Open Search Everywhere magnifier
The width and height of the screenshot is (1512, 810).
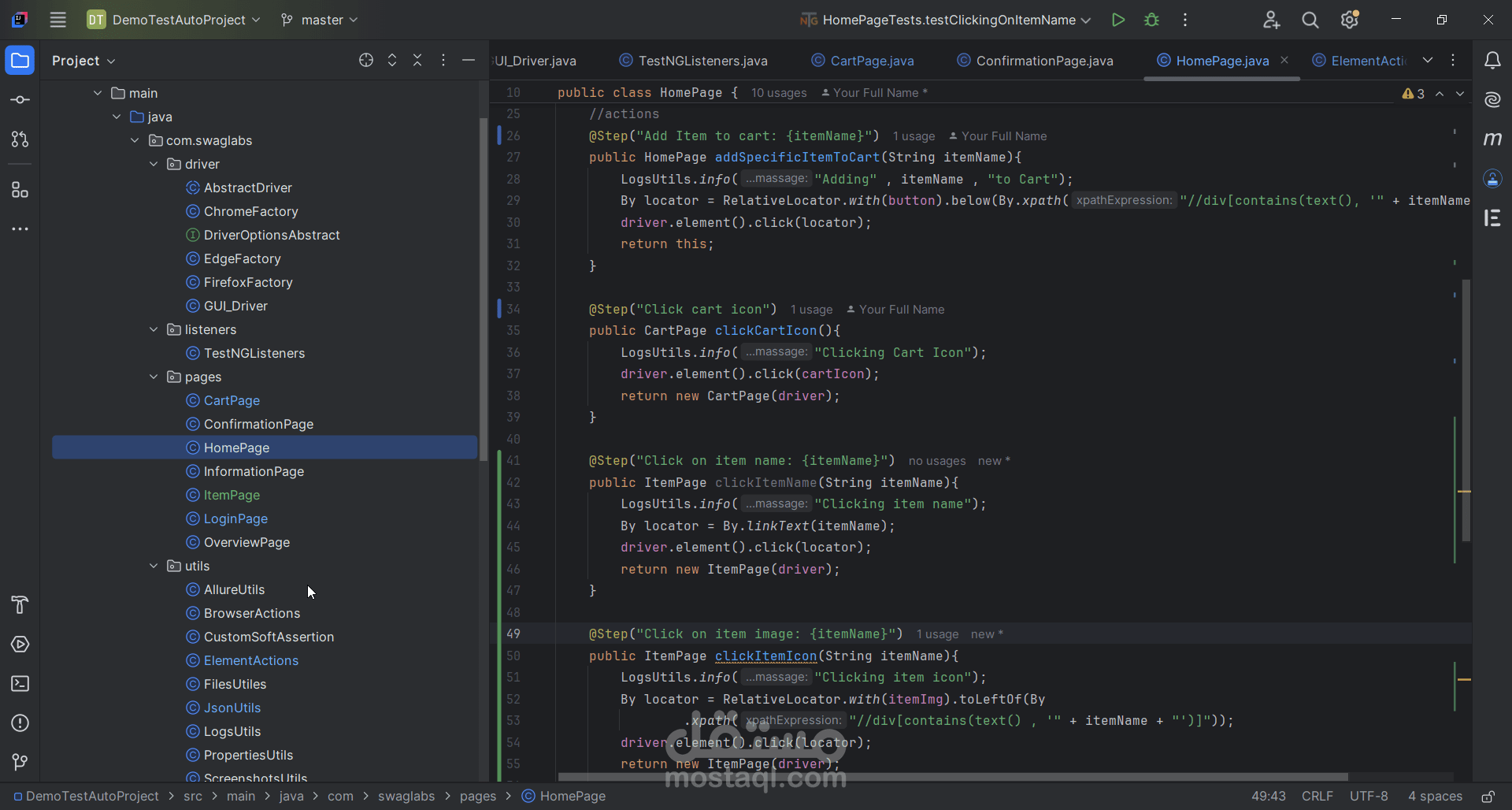pyautogui.click(x=1310, y=20)
